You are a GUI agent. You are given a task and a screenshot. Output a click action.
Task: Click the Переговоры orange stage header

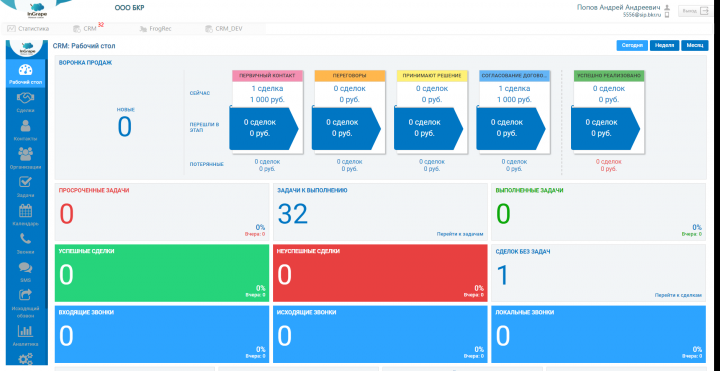pos(349,76)
